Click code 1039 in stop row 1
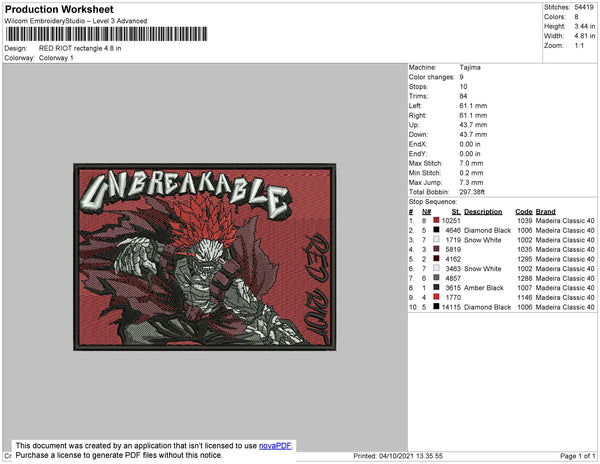This screenshot has width=600, height=464. (x=525, y=221)
